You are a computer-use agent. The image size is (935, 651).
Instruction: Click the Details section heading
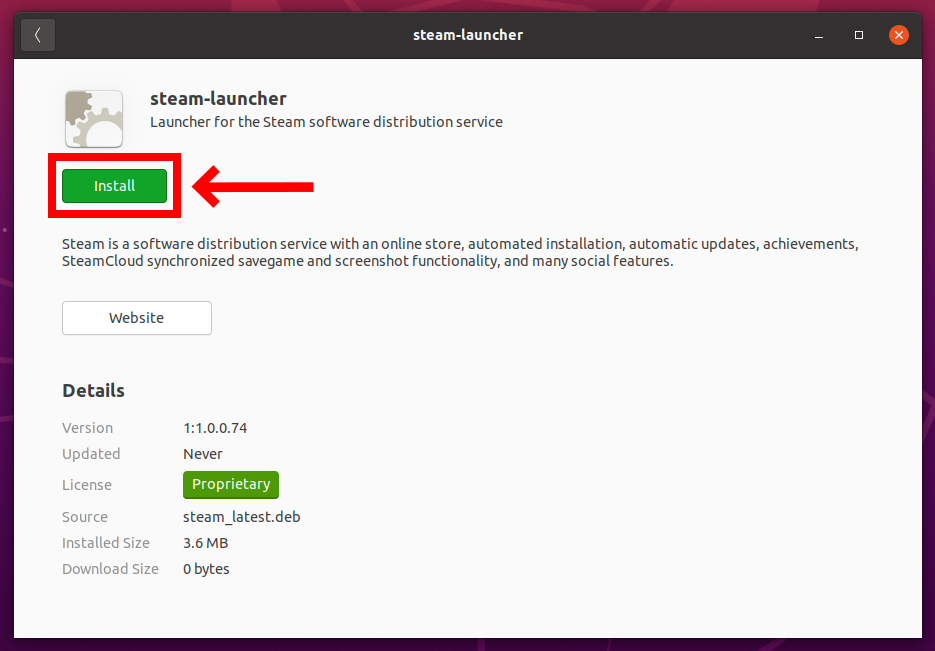(x=94, y=390)
